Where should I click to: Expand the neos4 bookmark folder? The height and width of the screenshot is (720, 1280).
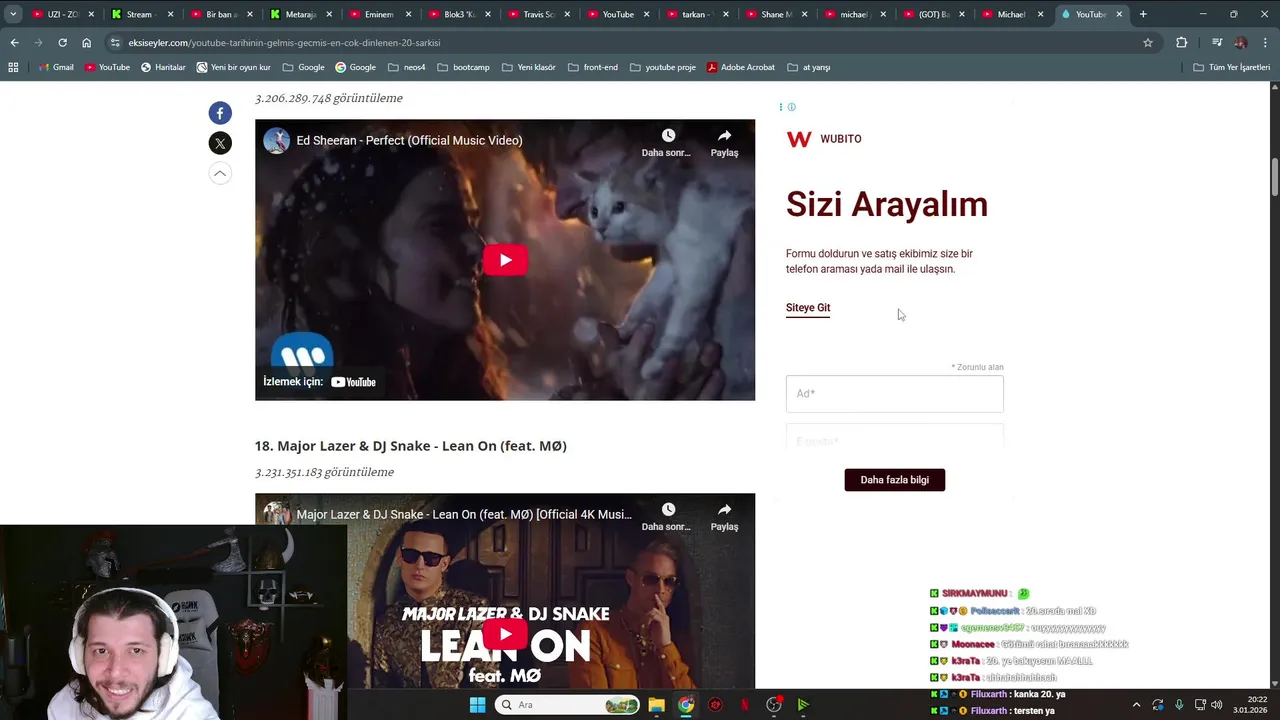(407, 67)
